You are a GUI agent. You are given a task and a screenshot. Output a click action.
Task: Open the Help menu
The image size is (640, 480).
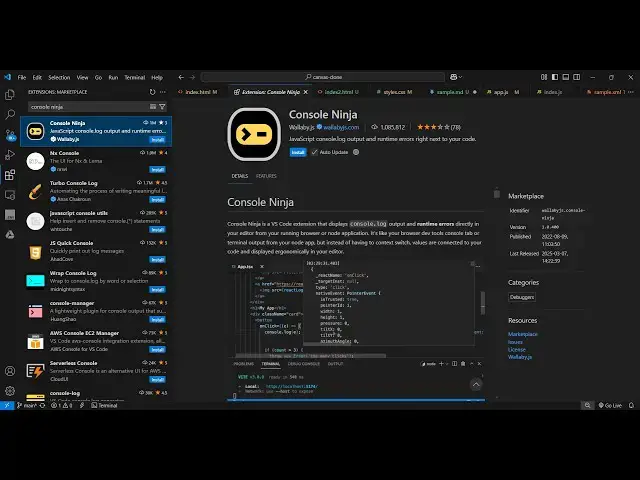pyautogui.click(x=157, y=77)
